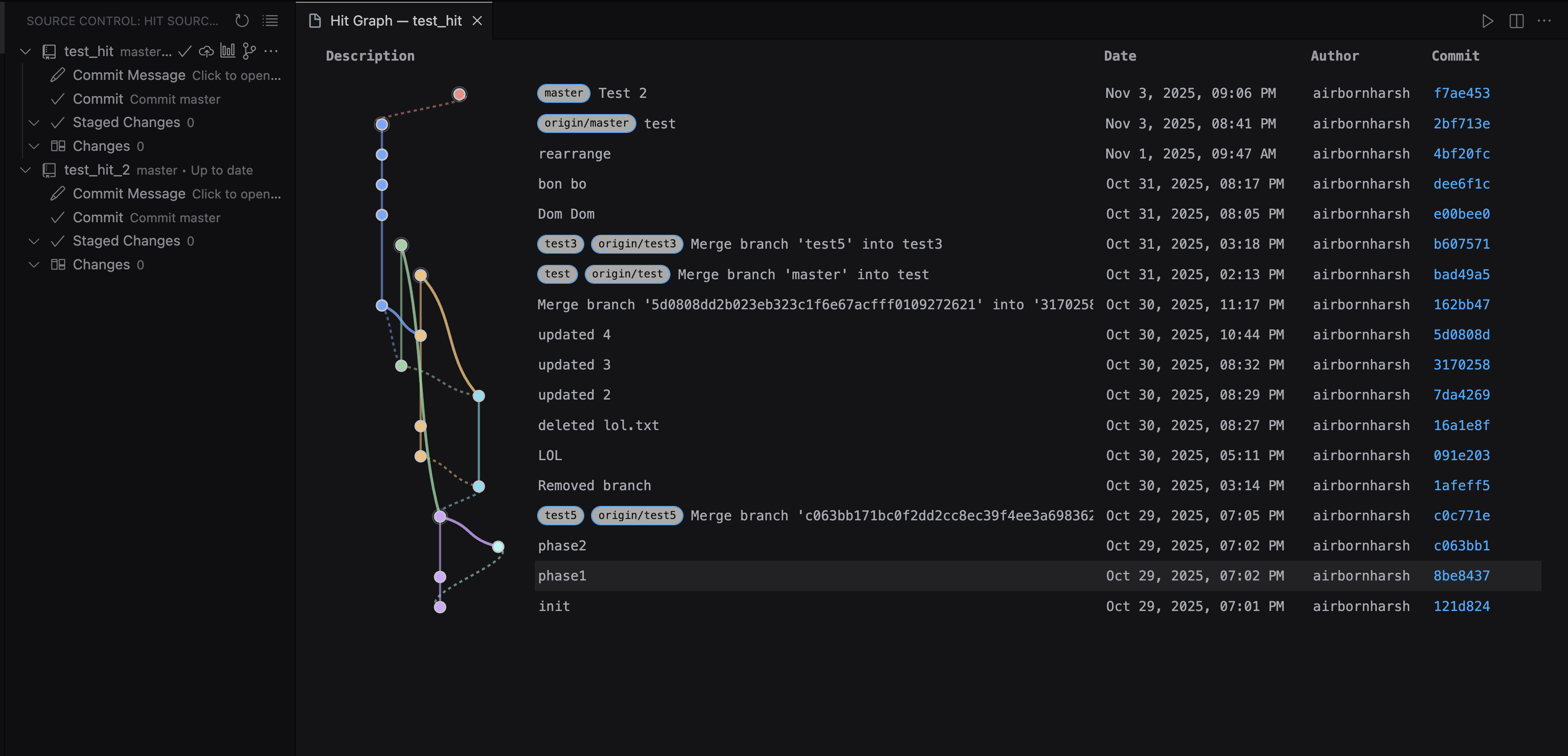Open the bar chart icon for test_hit
This screenshot has height=756, width=1568.
point(228,51)
